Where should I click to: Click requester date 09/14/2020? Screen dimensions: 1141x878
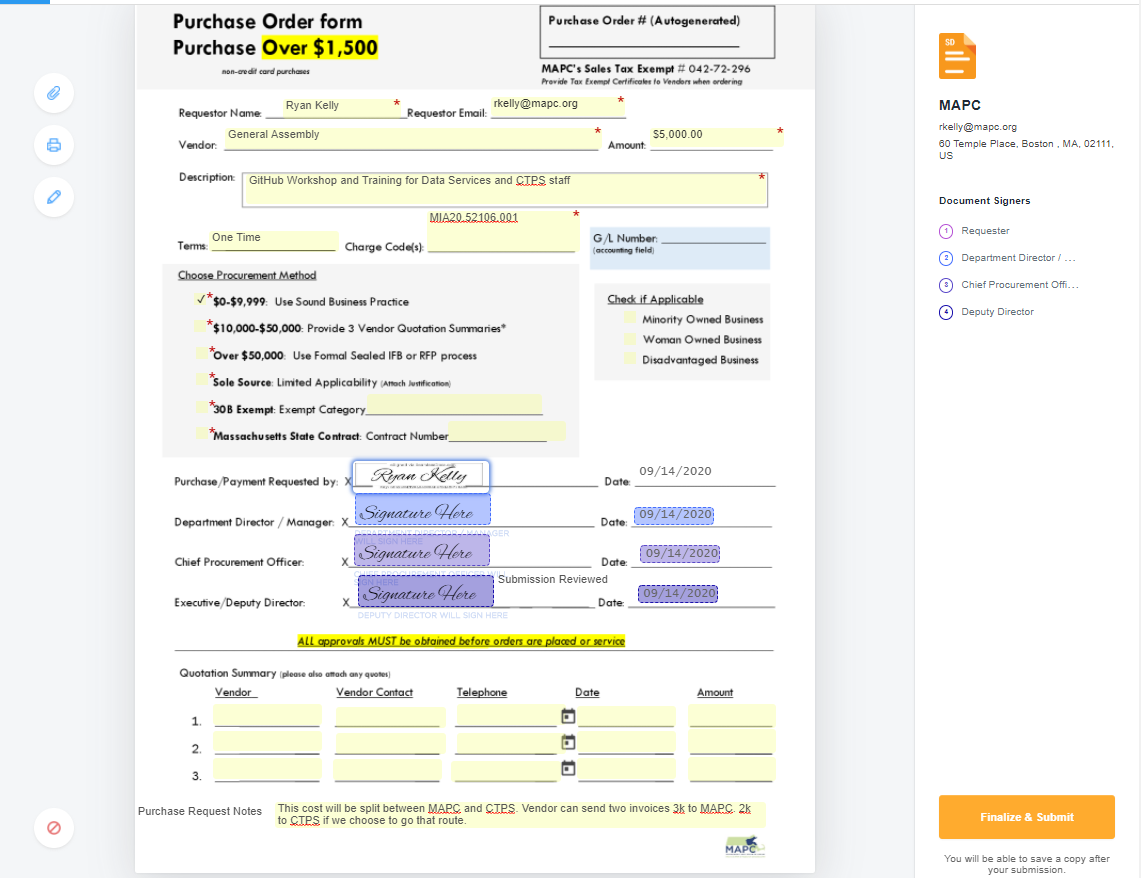(x=675, y=471)
